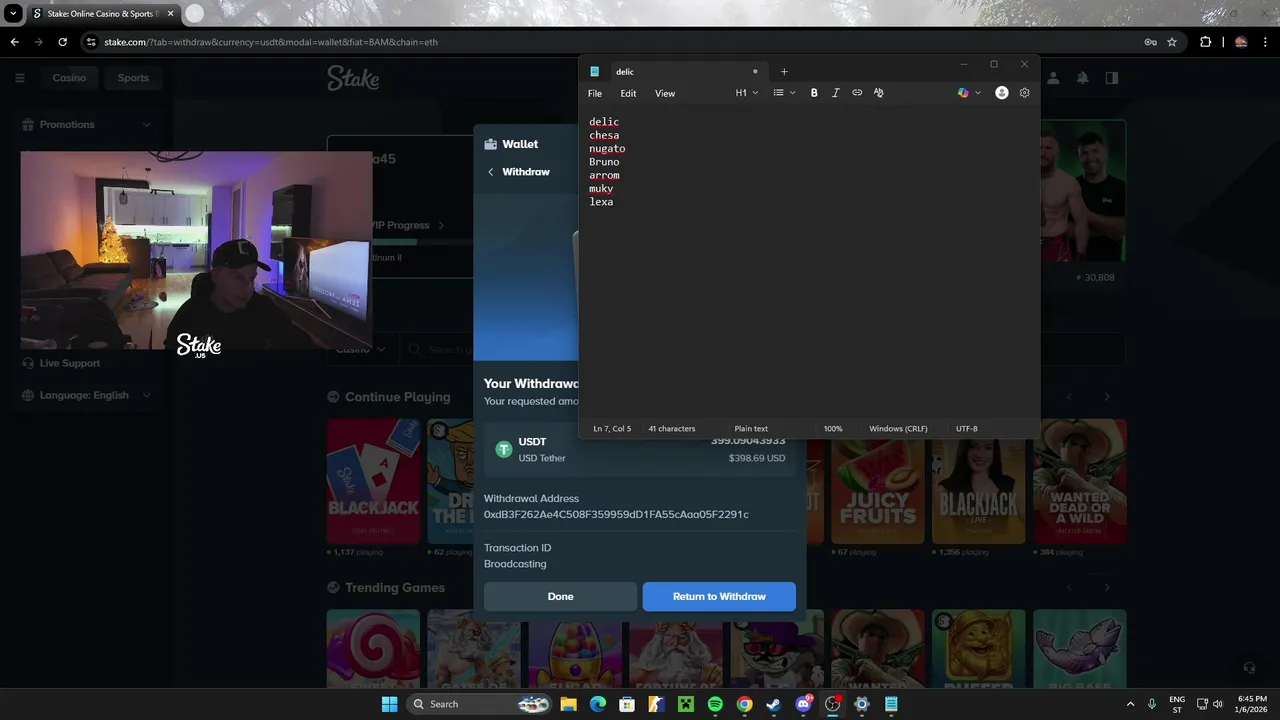Insert a link in Notepad toolbar
Image resolution: width=1280 pixels, height=720 pixels.
(857, 93)
